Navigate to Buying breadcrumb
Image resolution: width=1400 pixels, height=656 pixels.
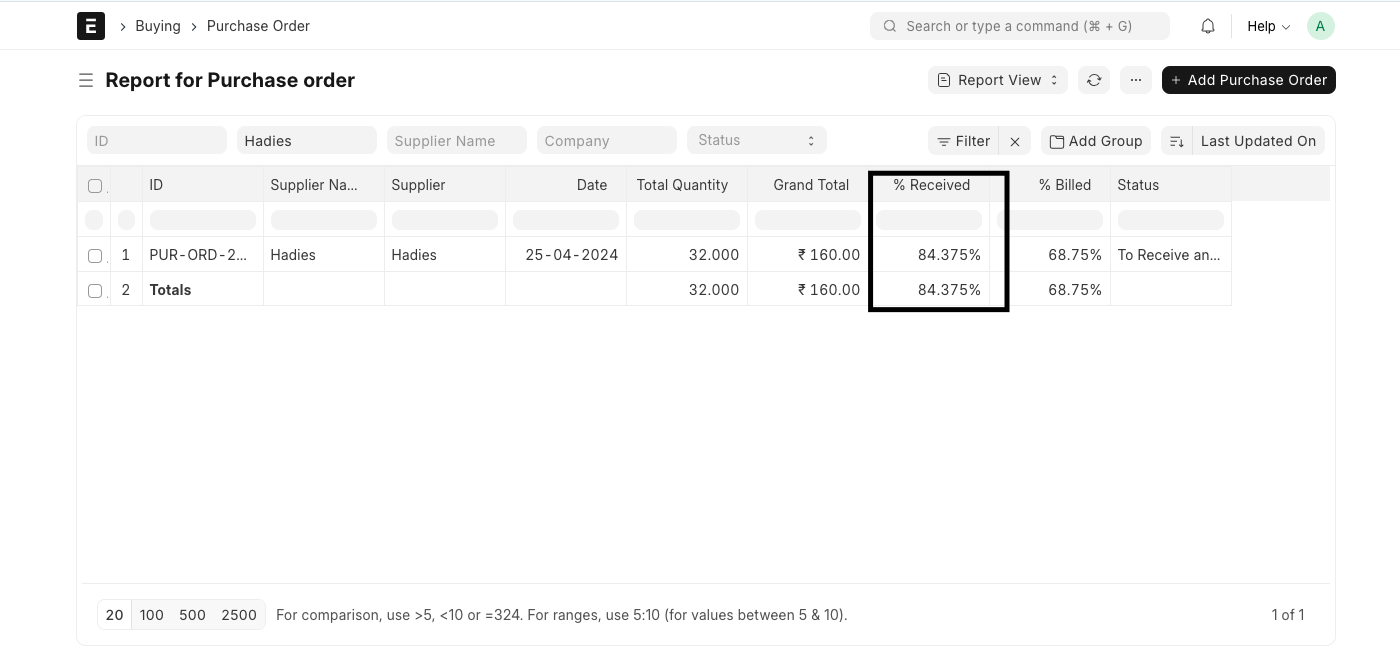(158, 26)
